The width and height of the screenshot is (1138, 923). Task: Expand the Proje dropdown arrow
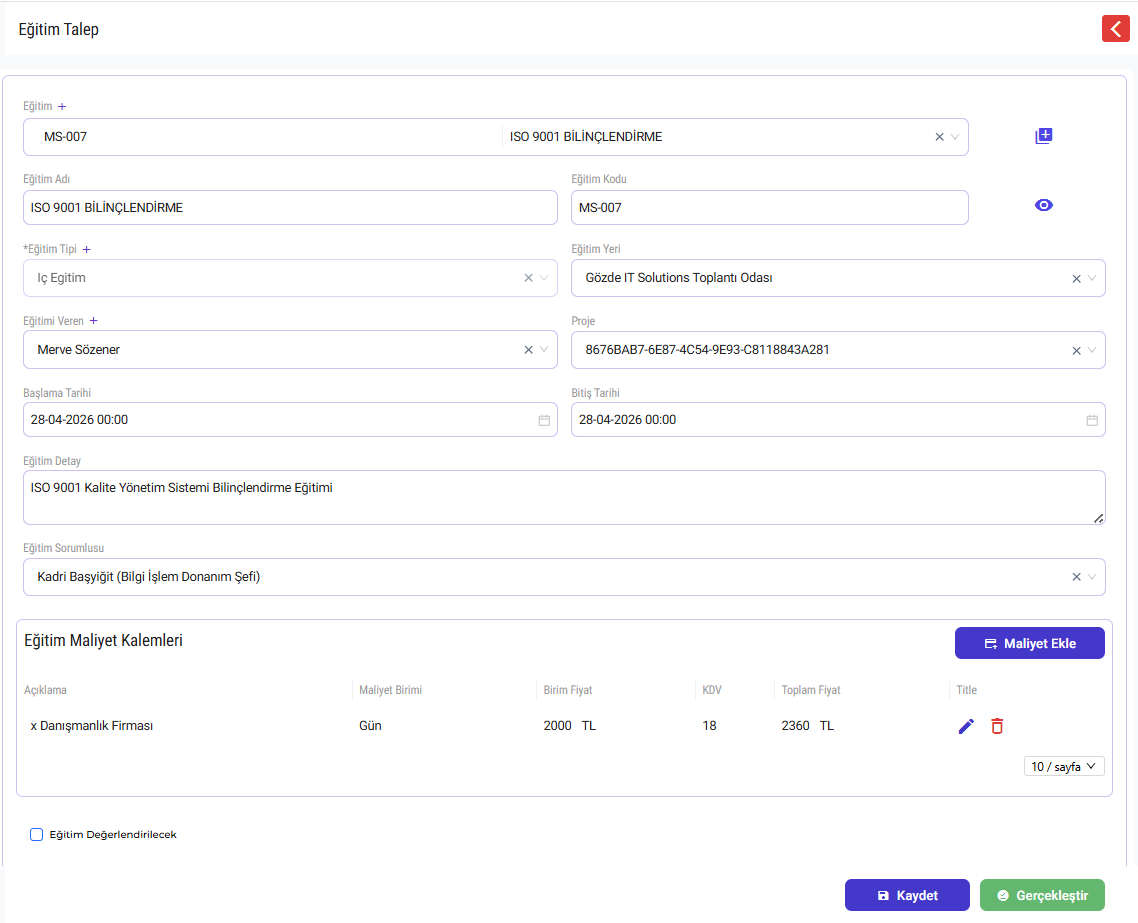pyautogui.click(x=1092, y=350)
